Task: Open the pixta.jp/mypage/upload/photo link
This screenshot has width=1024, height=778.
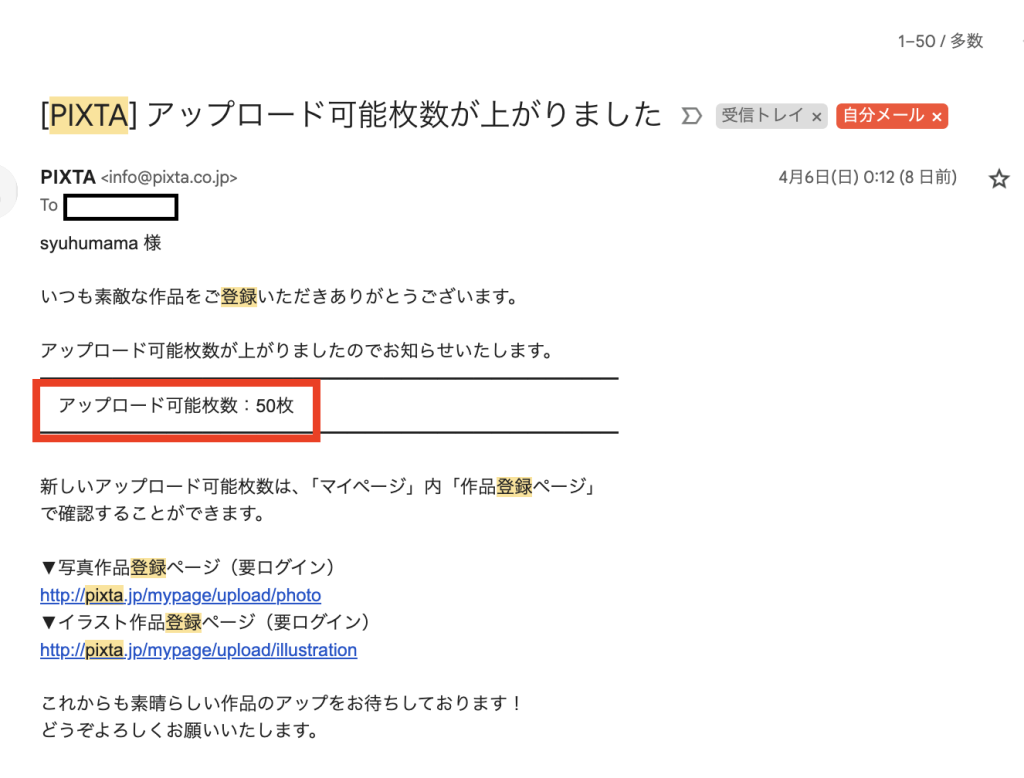Action: click(180, 596)
